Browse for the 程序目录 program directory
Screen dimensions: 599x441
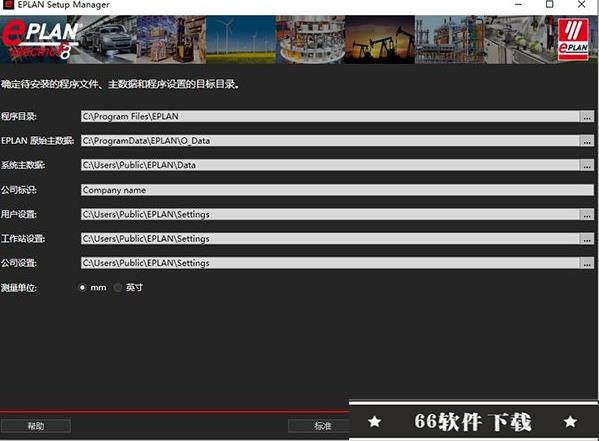point(587,117)
